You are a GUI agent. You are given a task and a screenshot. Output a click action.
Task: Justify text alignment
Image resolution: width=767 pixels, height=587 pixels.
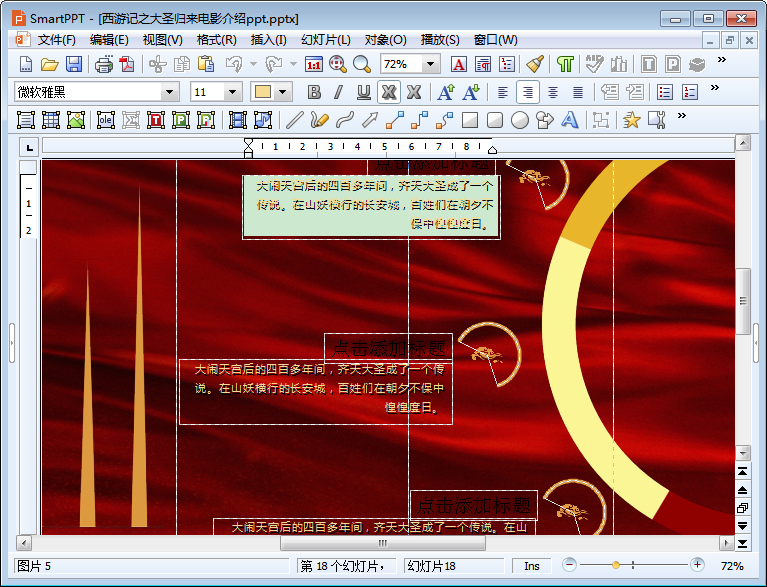pos(578,92)
